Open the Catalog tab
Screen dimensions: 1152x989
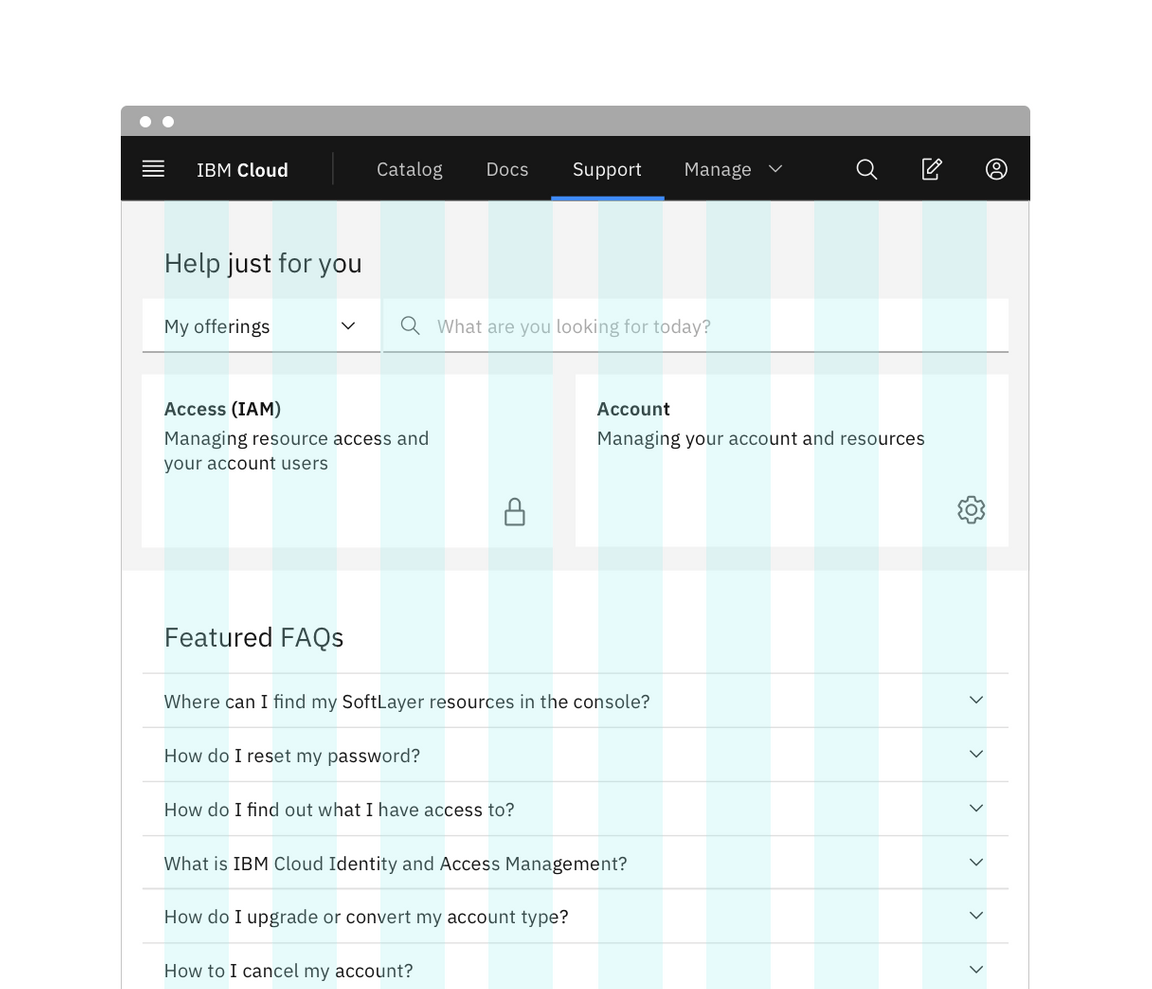coord(409,170)
